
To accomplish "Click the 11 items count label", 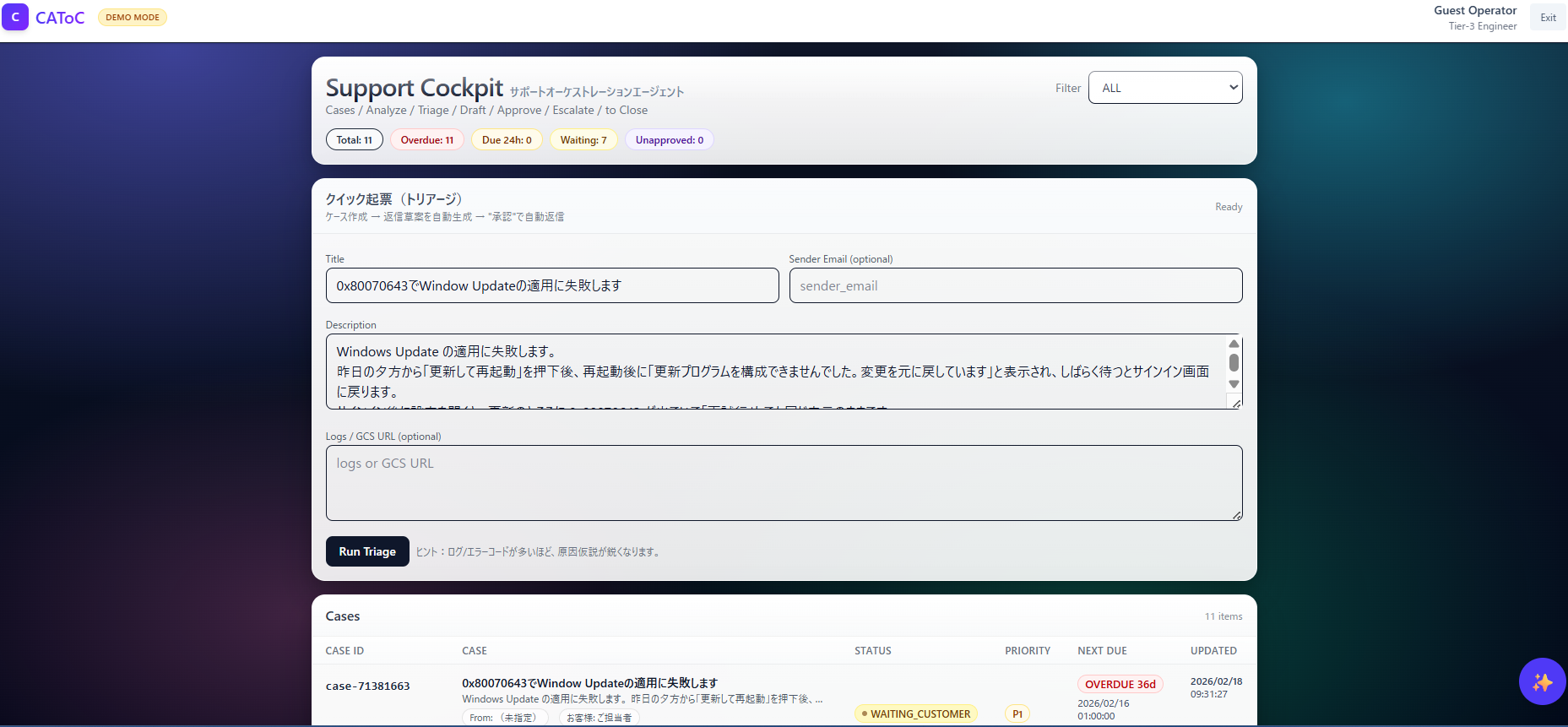I will pyautogui.click(x=1223, y=616).
